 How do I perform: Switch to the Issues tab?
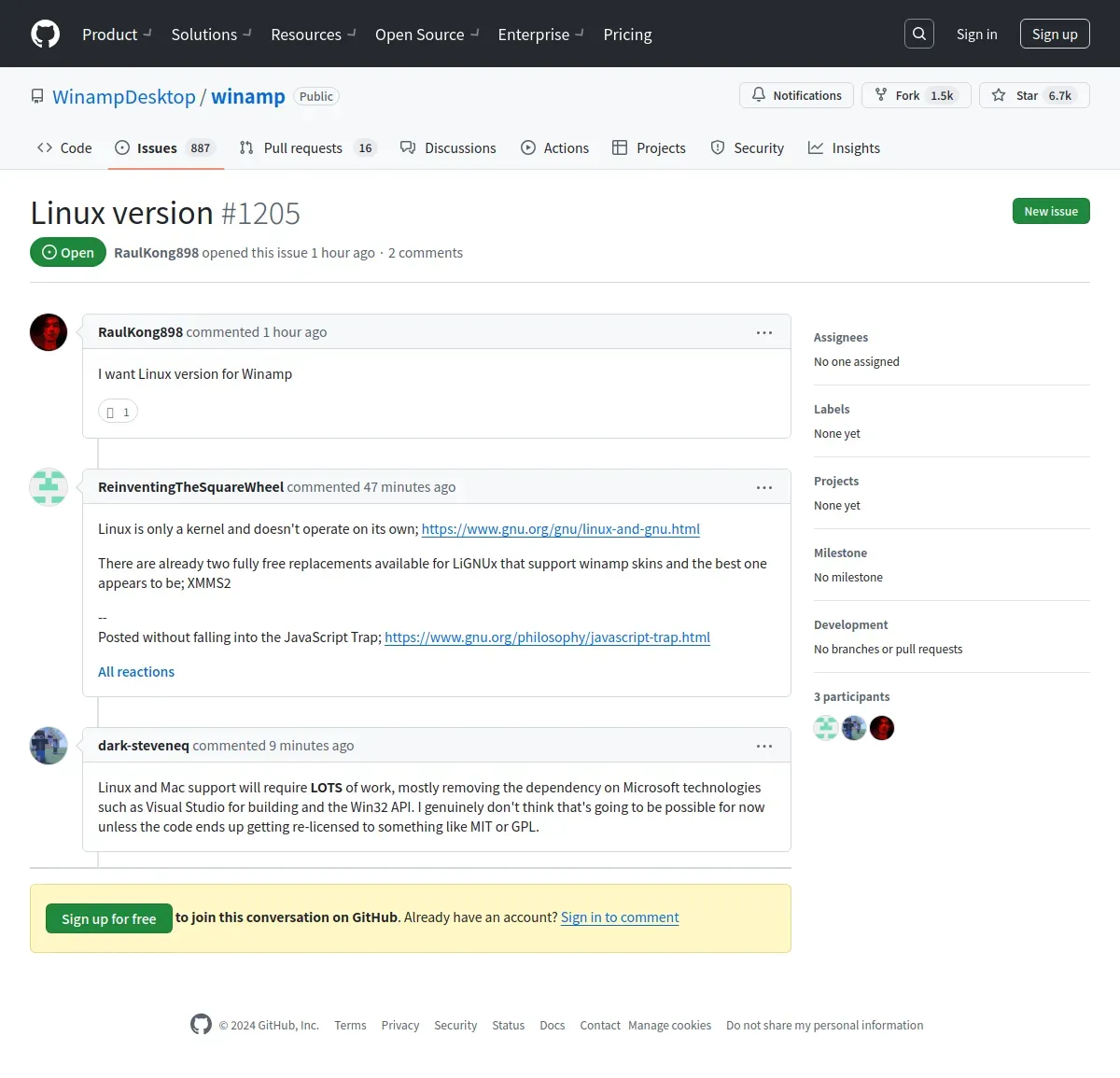pyautogui.click(x=165, y=147)
